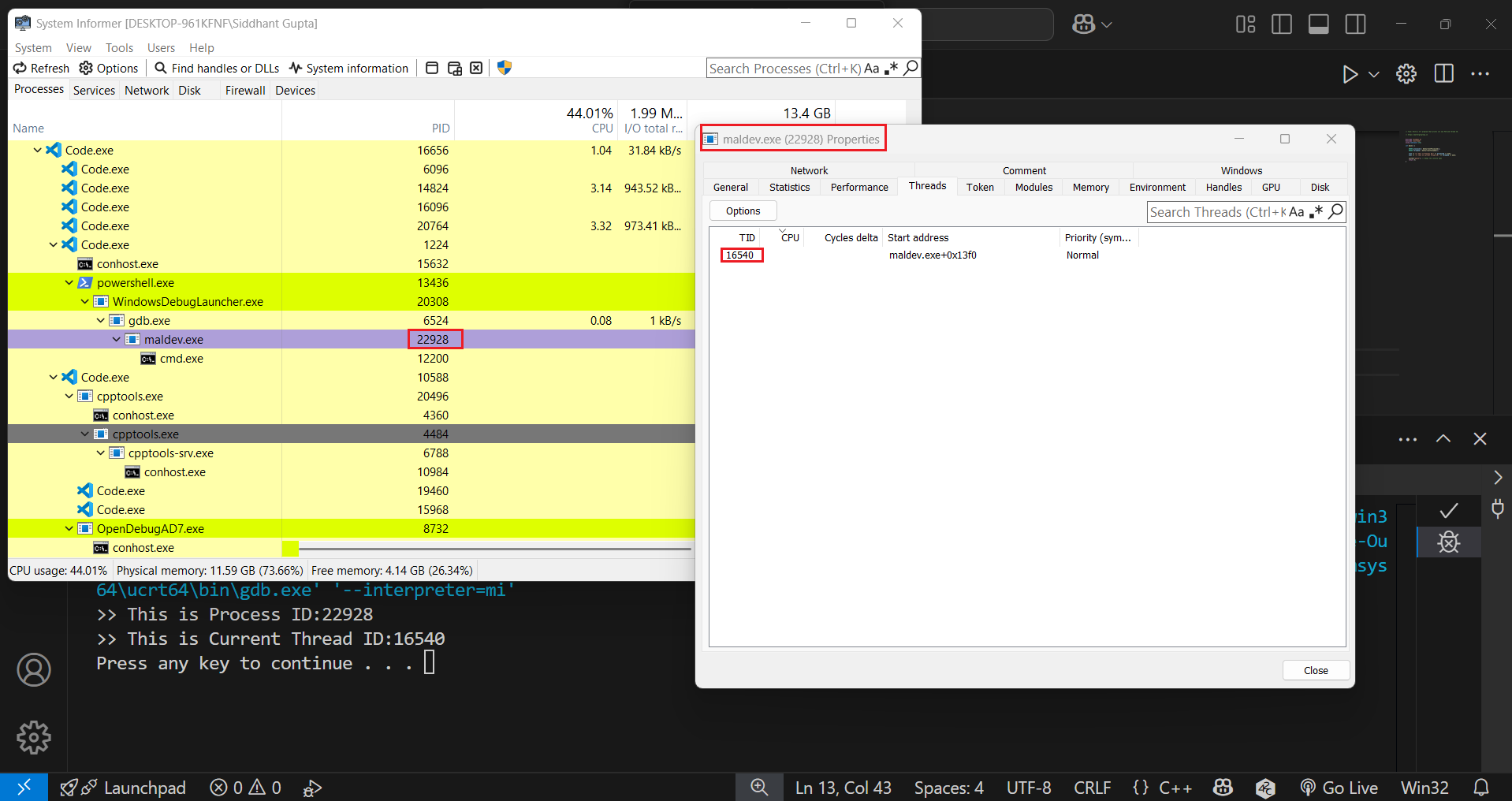This screenshot has height=801, width=1512.
Task: Open the Token tab in Properties
Action: click(x=980, y=188)
